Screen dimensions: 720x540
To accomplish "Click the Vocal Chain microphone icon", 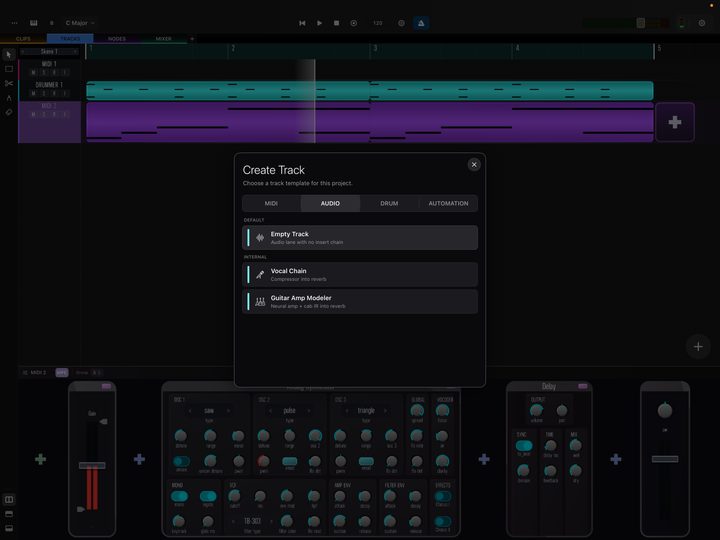I will pyautogui.click(x=260, y=275).
